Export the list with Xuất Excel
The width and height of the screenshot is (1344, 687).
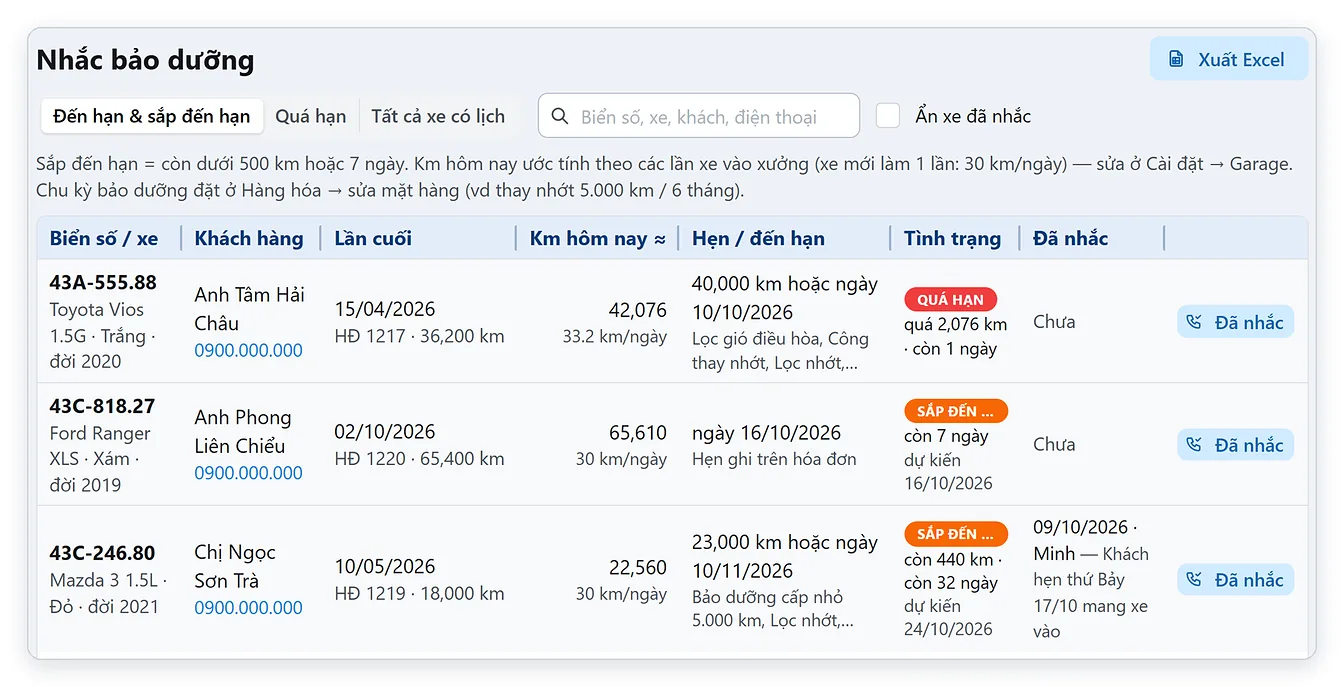pos(1229,59)
